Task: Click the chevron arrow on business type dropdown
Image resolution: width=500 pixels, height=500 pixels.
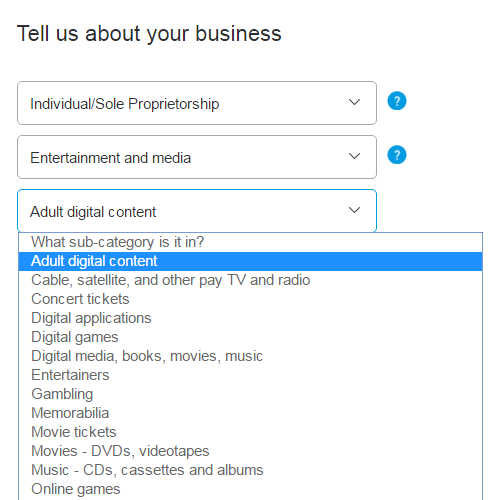Action: click(x=354, y=102)
